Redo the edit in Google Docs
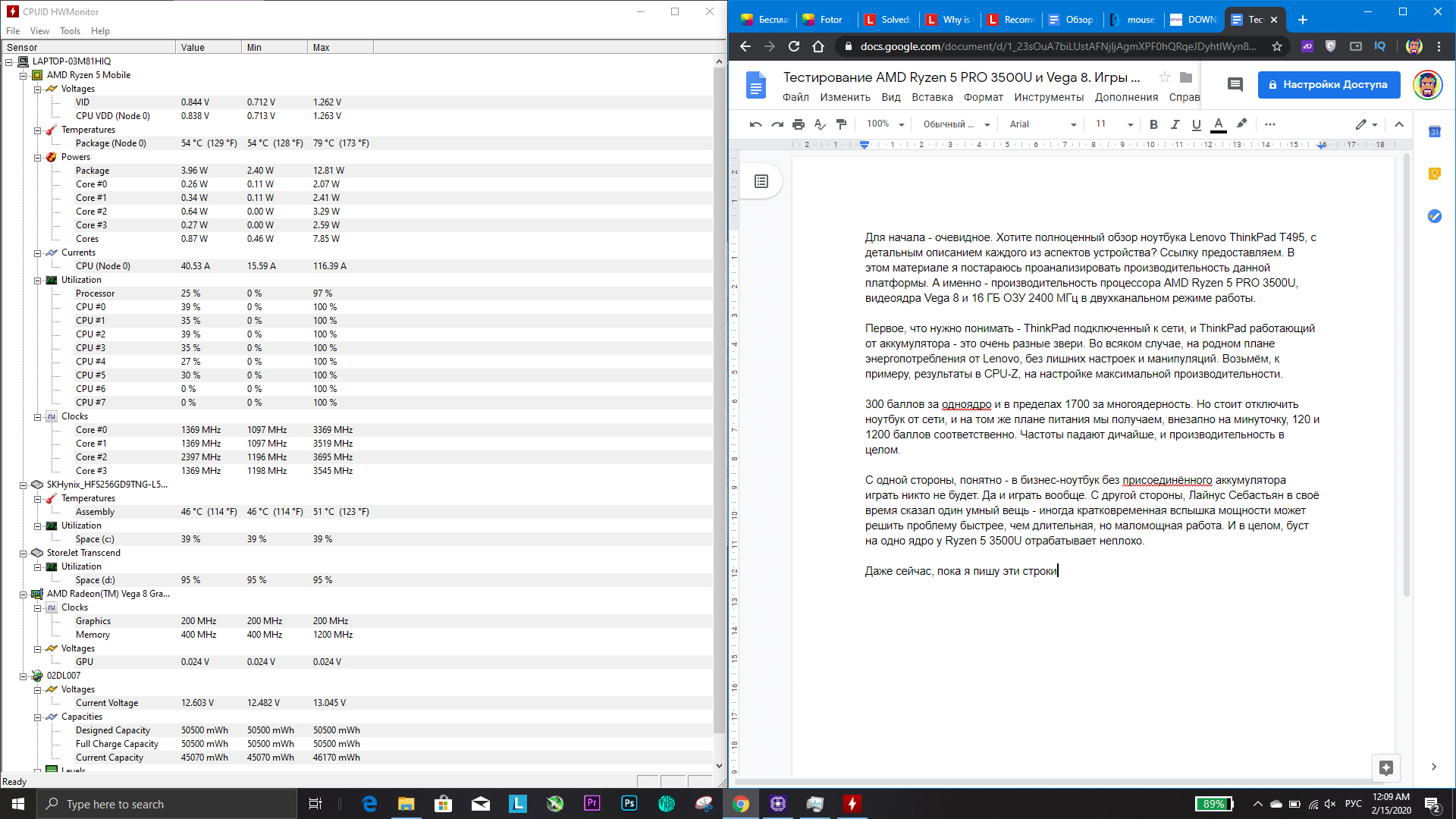The width and height of the screenshot is (1456, 819). (777, 124)
